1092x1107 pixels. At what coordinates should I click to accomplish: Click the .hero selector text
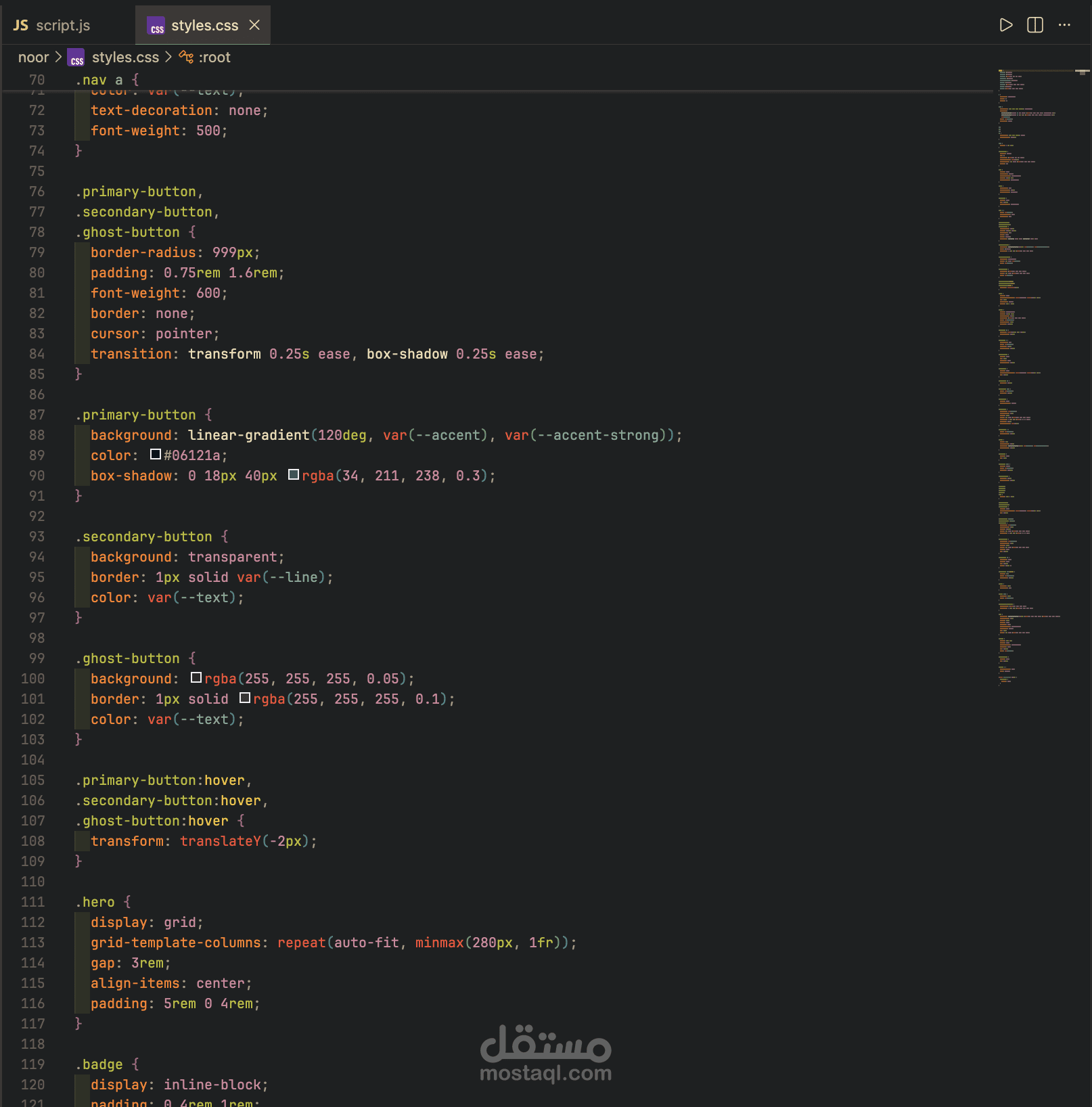tap(95, 902)
